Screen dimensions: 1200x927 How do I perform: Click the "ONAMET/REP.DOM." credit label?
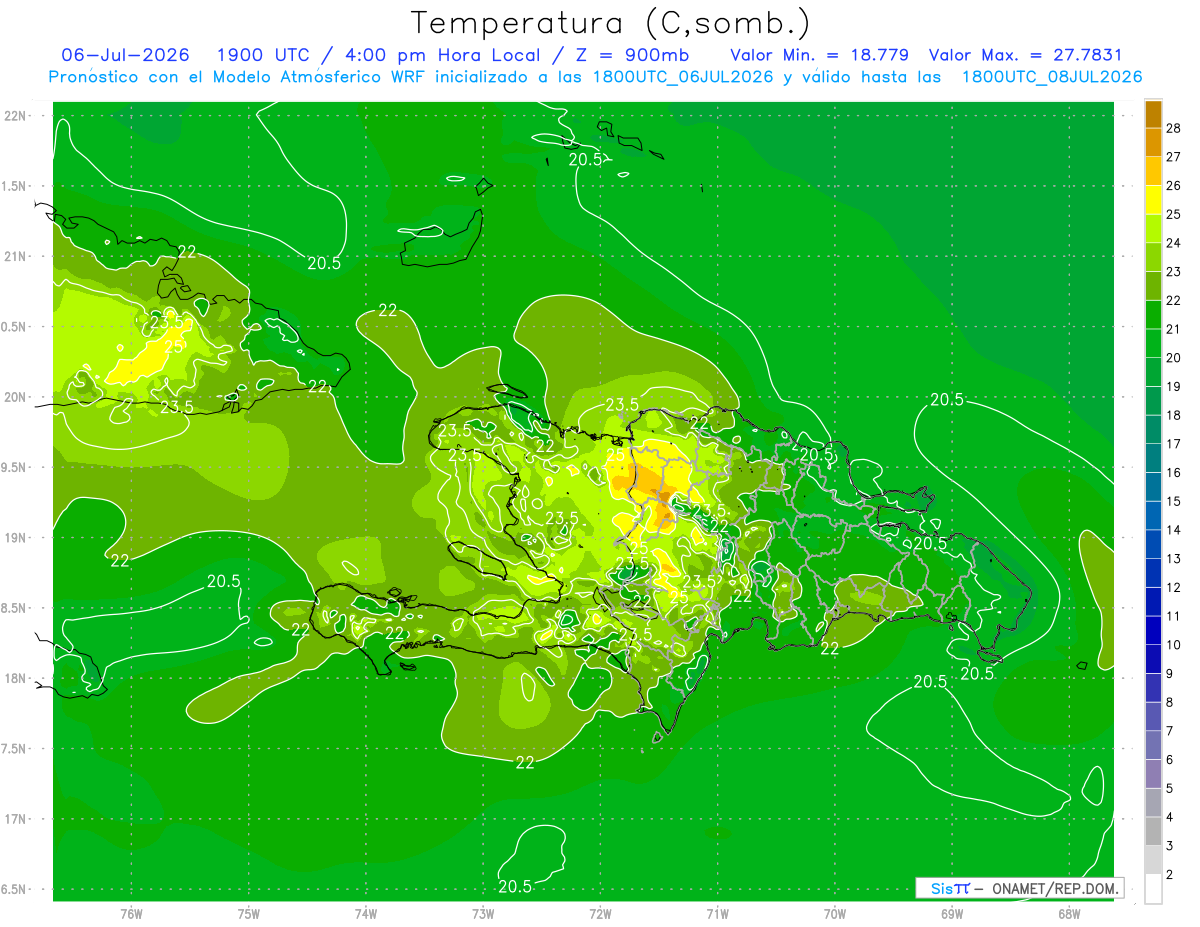coord(1055,888)
